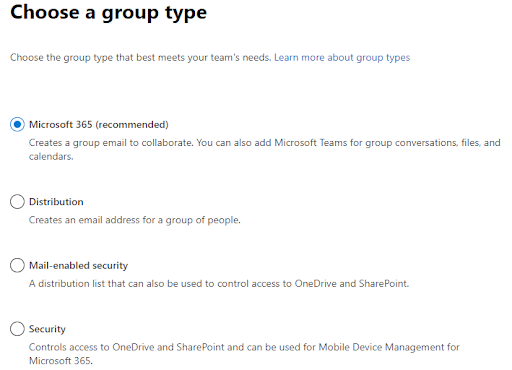Click the Microsoft 365 (recommended) label

99,125
